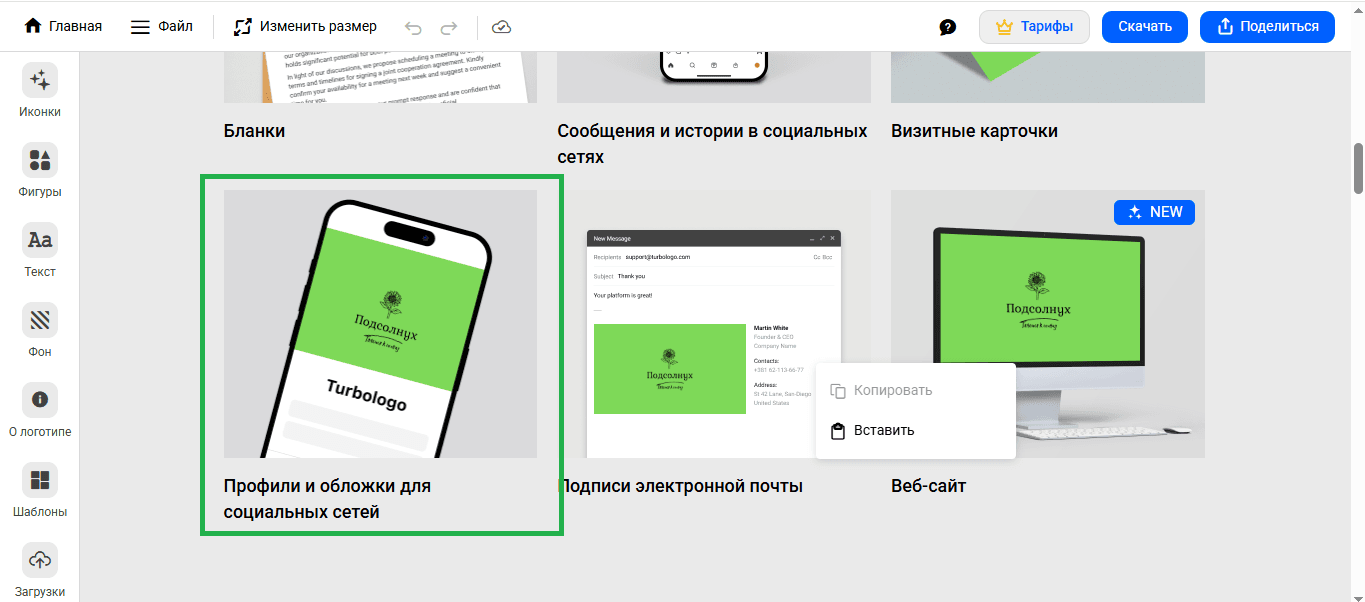The width and height of the screenshot is (1365, 602).
Task: Open the Фон background panel
Action: tap(40, 331)
